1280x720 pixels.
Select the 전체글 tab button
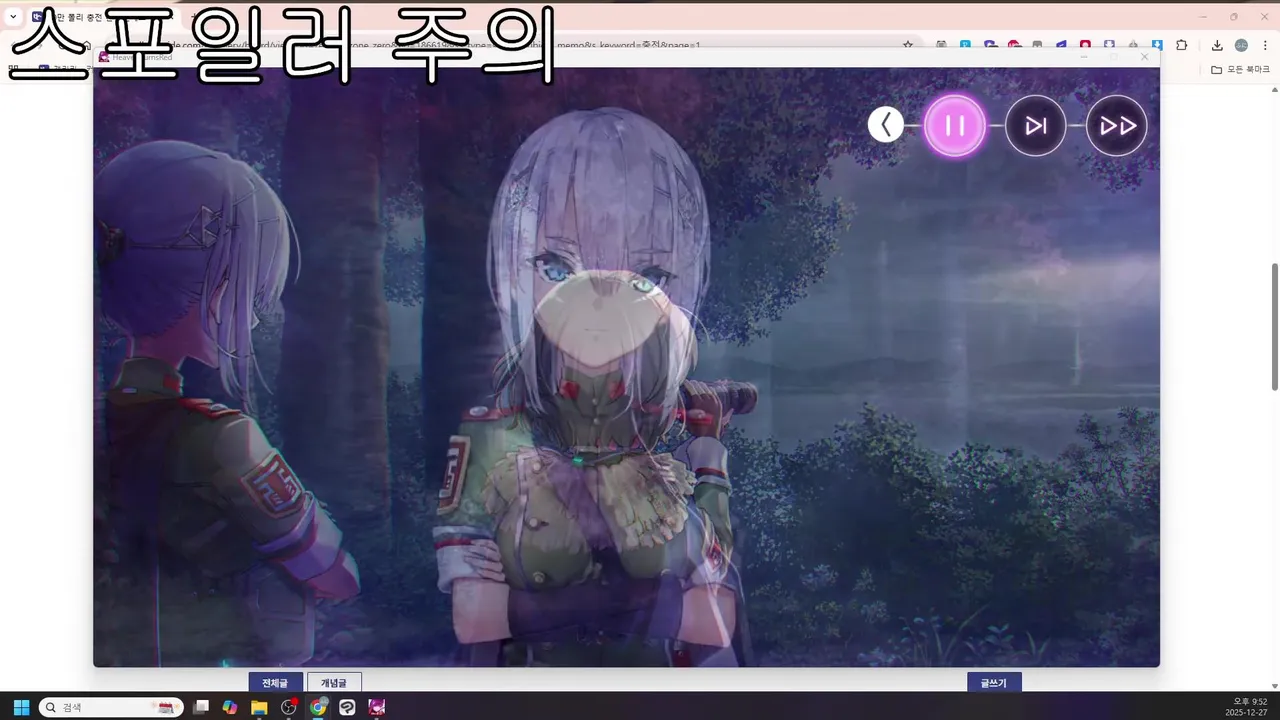[x=275, y=682]
